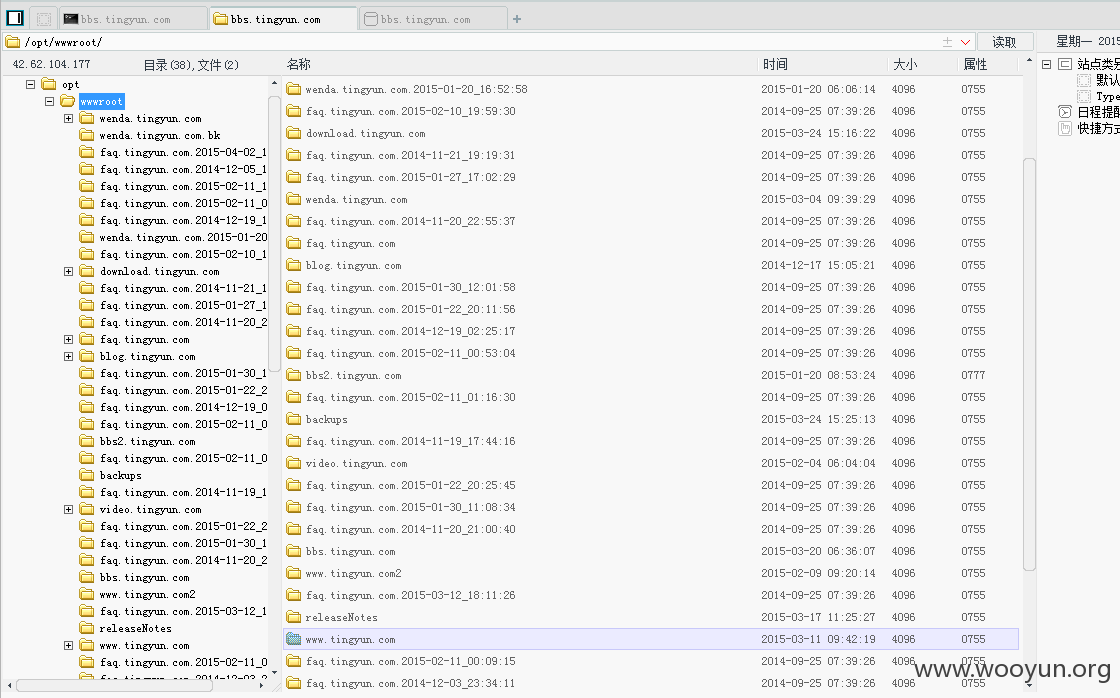This screenshot has height=698, width=1120.
Task: Click the file list vertical scrollbar
Action: click(x=1029, y=364)
